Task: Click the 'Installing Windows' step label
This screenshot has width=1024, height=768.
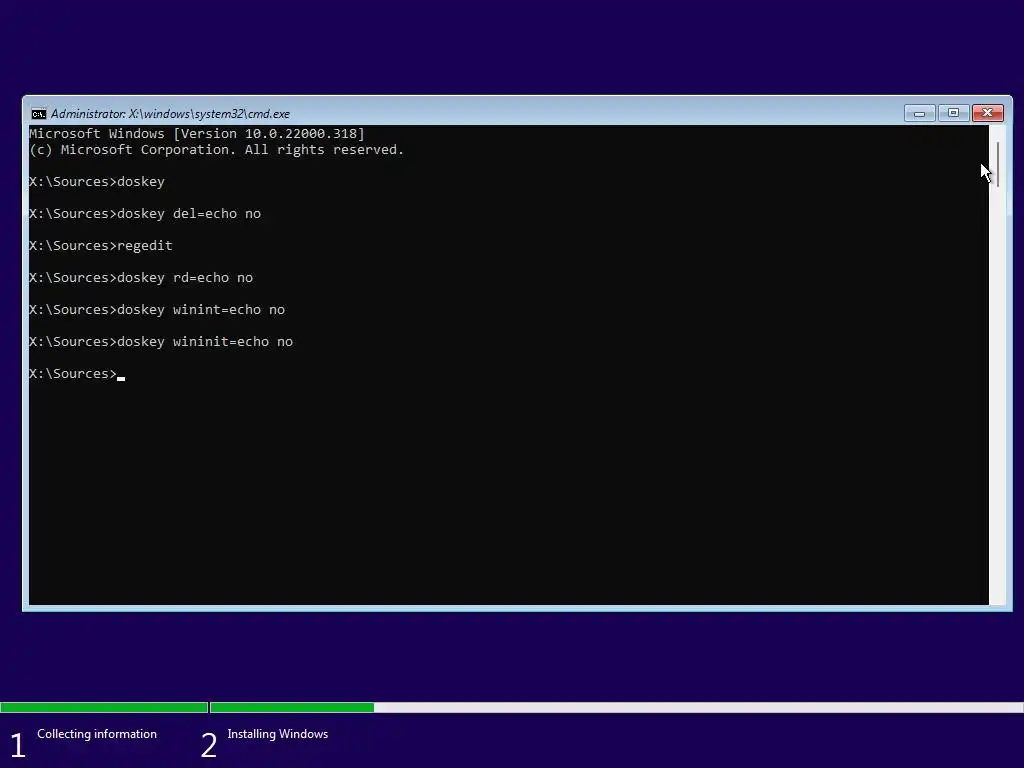Action: pos(278,734)
